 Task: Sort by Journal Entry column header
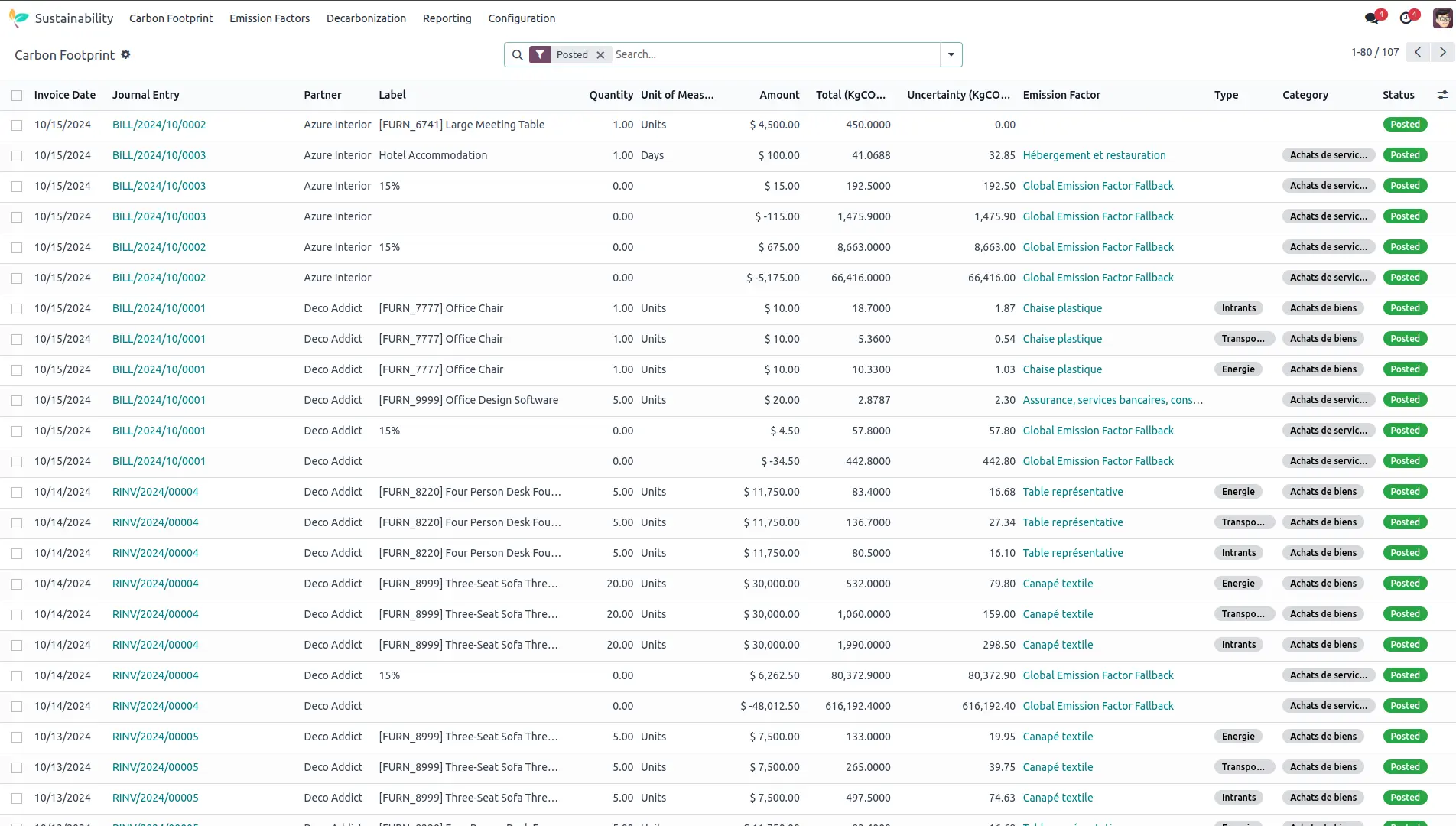point(145,95)
